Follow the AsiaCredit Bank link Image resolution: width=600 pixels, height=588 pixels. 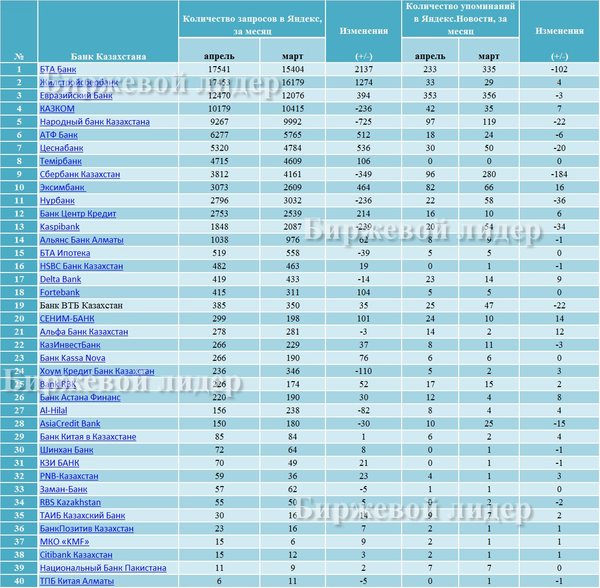[x=70, y=423]
